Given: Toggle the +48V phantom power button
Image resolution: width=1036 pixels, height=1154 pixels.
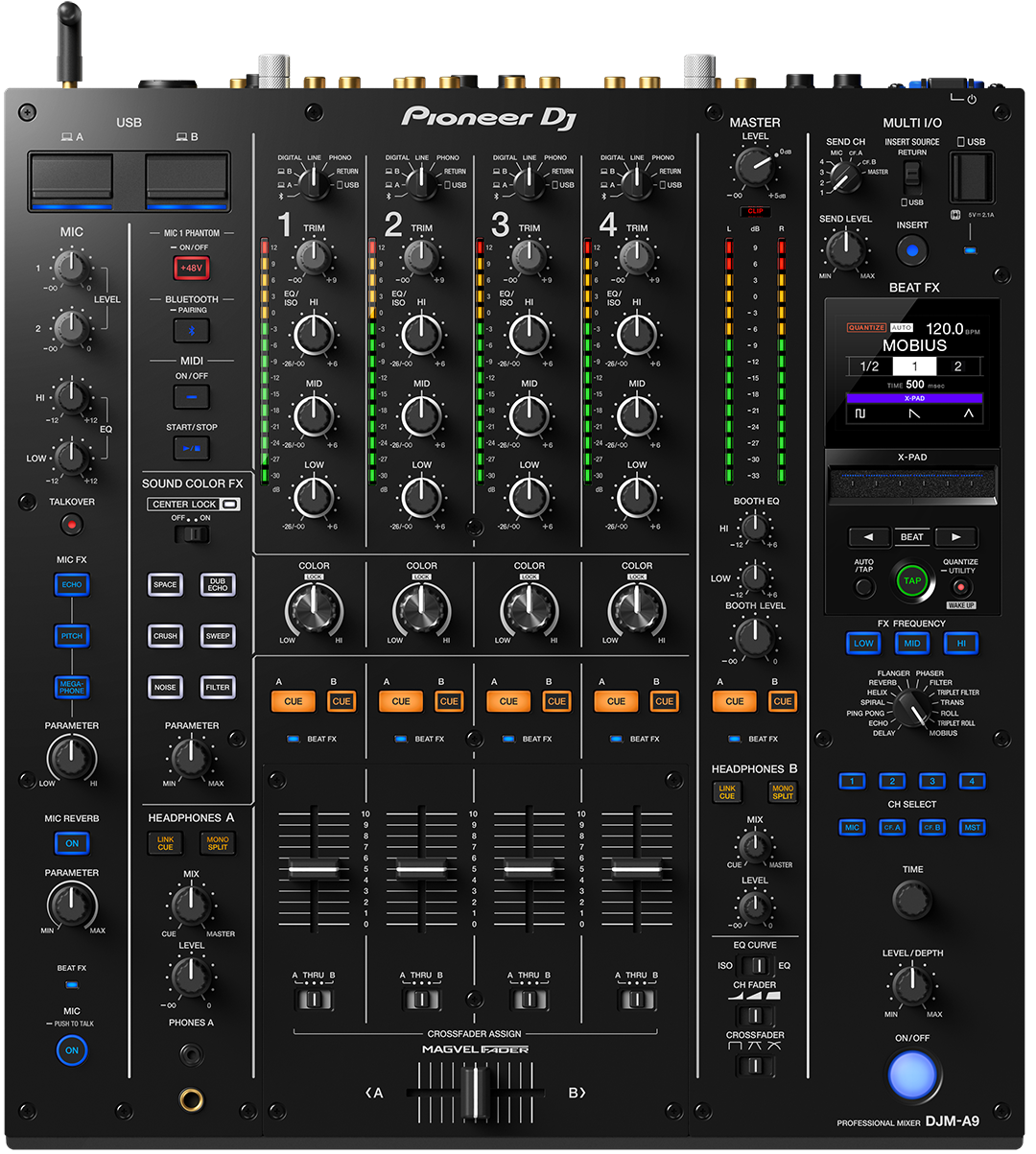Looking at the screenshot, I should coord(191,268).
